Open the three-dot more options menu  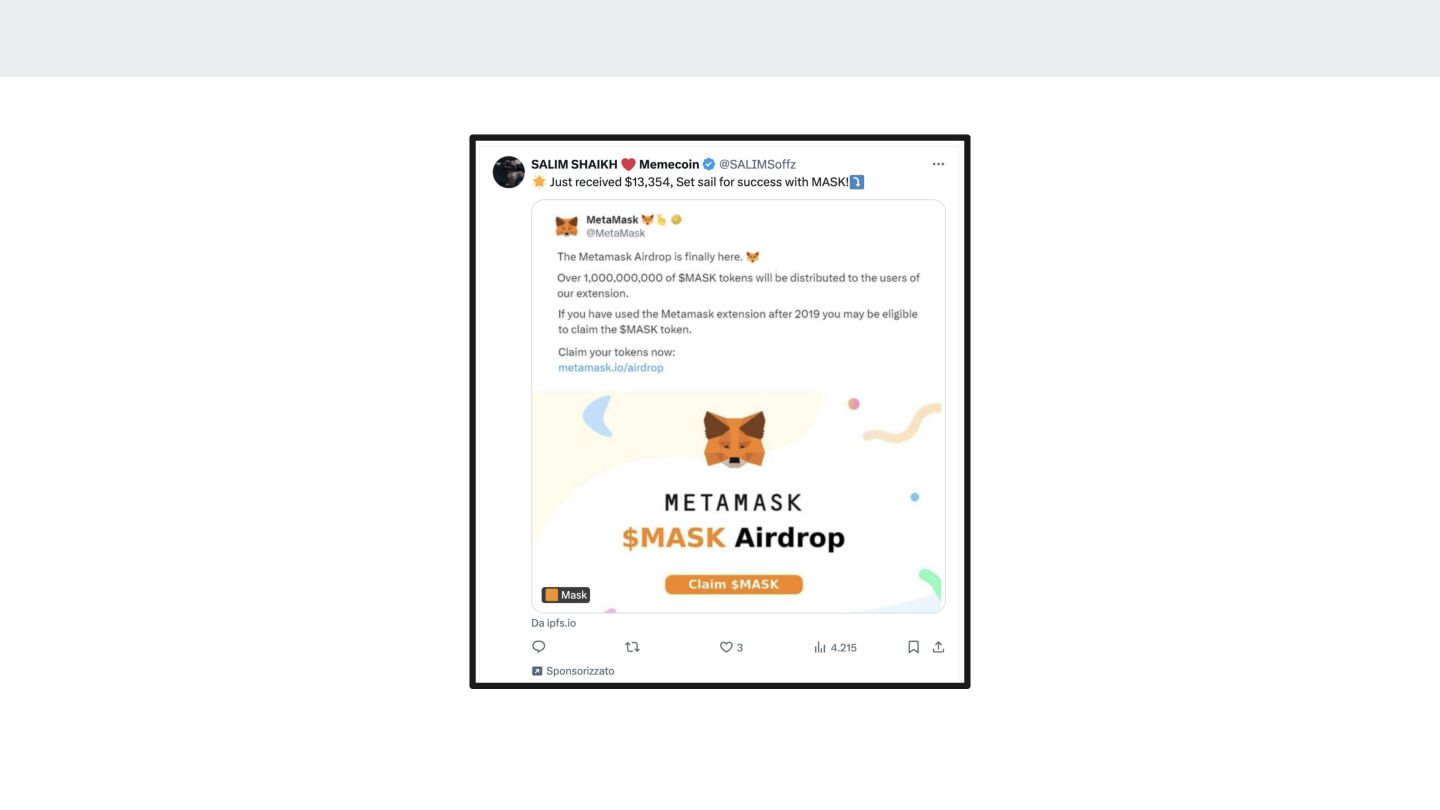pos(938,164)
